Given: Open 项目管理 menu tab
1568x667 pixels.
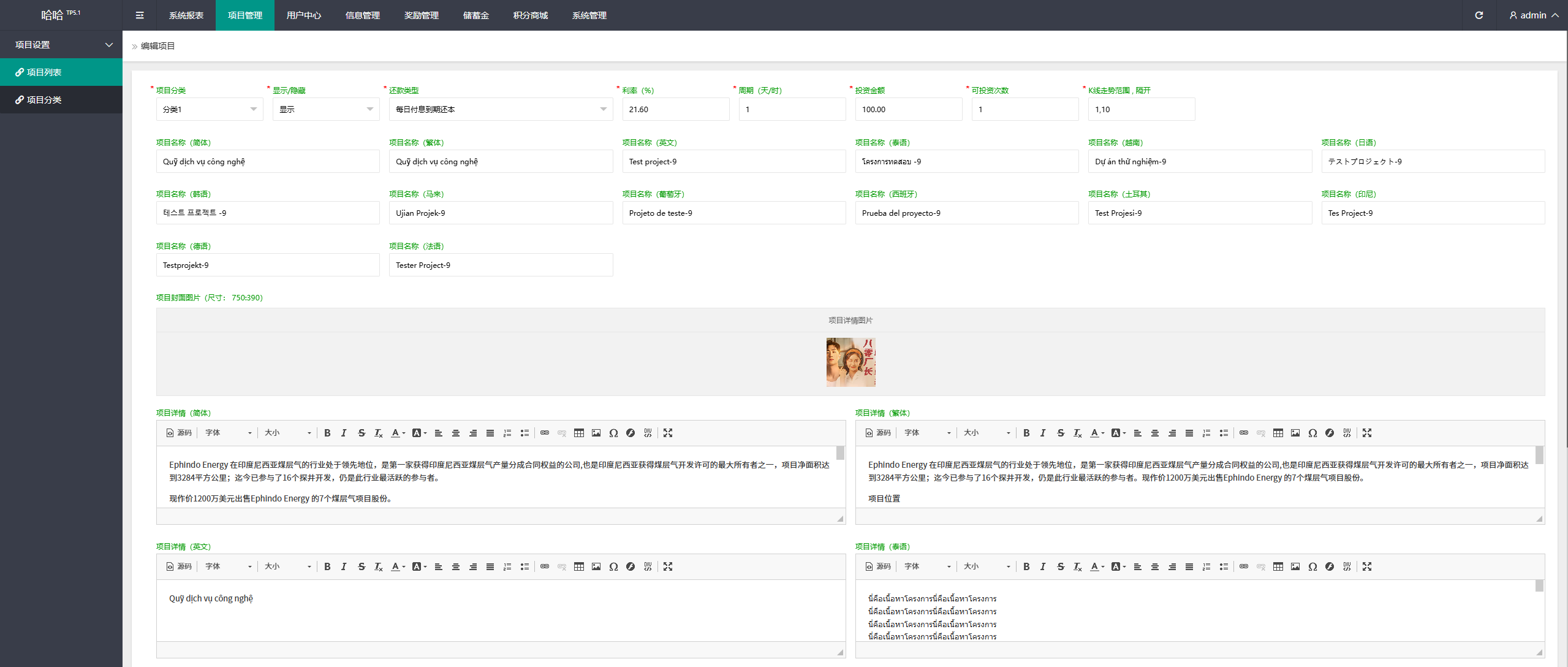Looking at the screenshot, I should [245, 15].
